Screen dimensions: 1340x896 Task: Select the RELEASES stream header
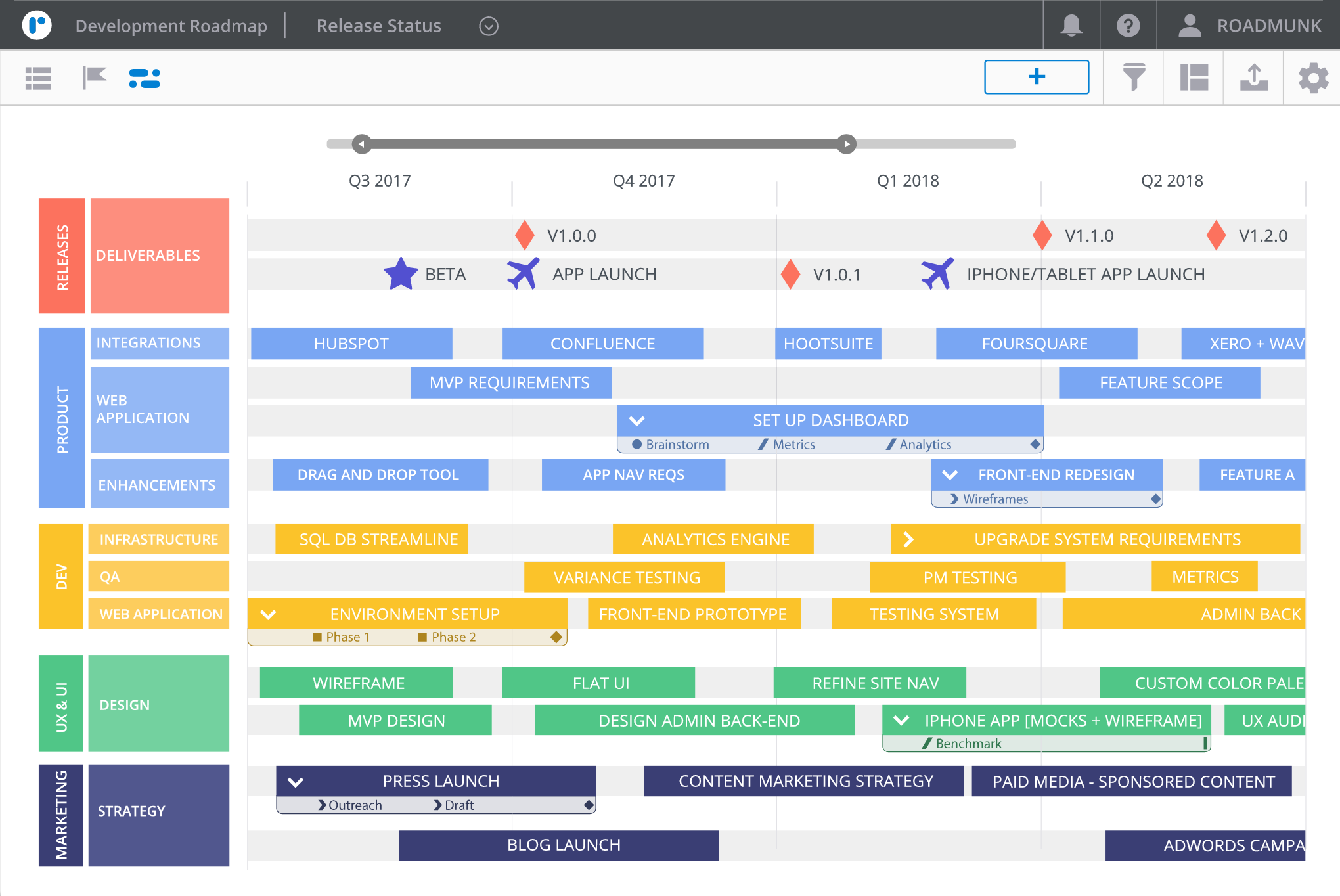(62, 256)
